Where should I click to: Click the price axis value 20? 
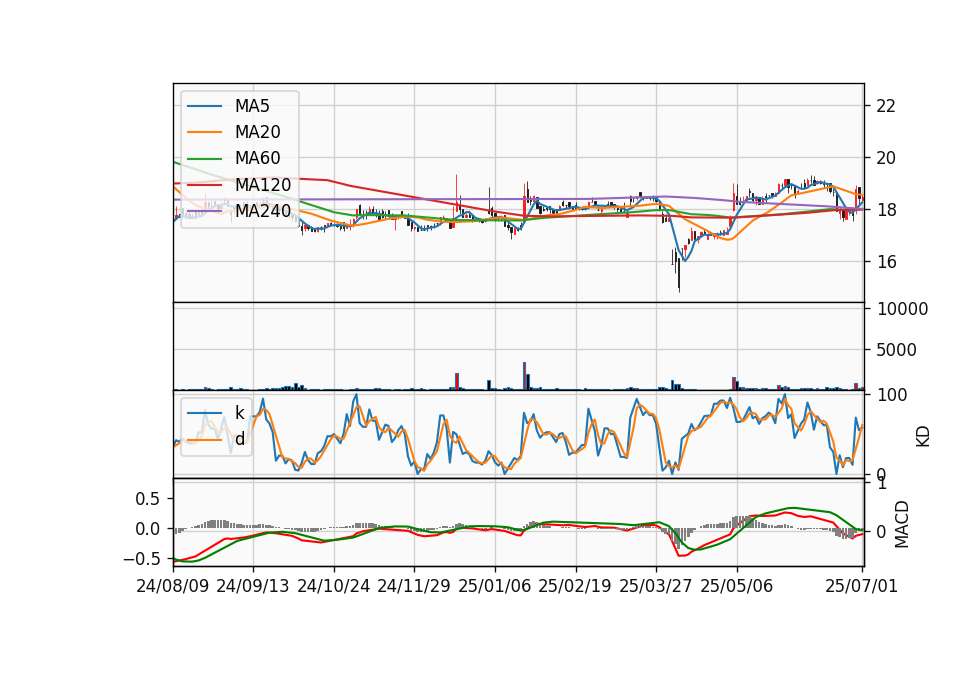[x=886, y=158]
